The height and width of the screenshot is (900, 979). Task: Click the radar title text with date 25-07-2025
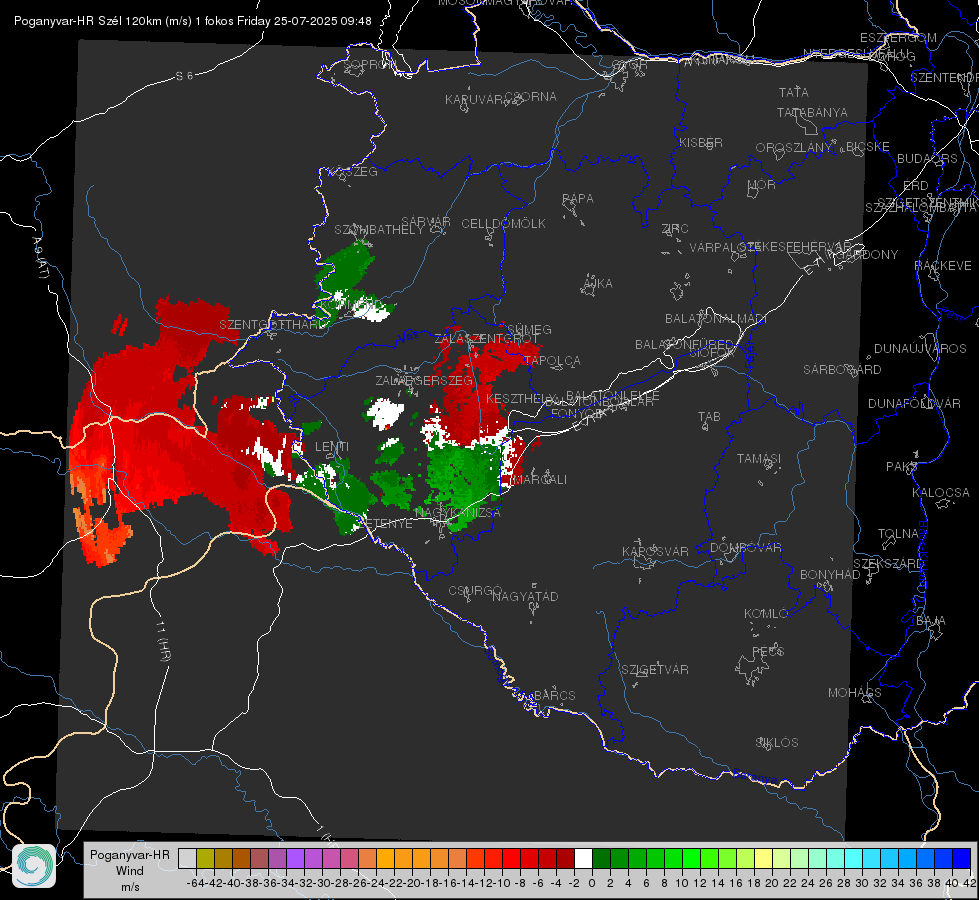pyautogui.click(x=192, y=21)
